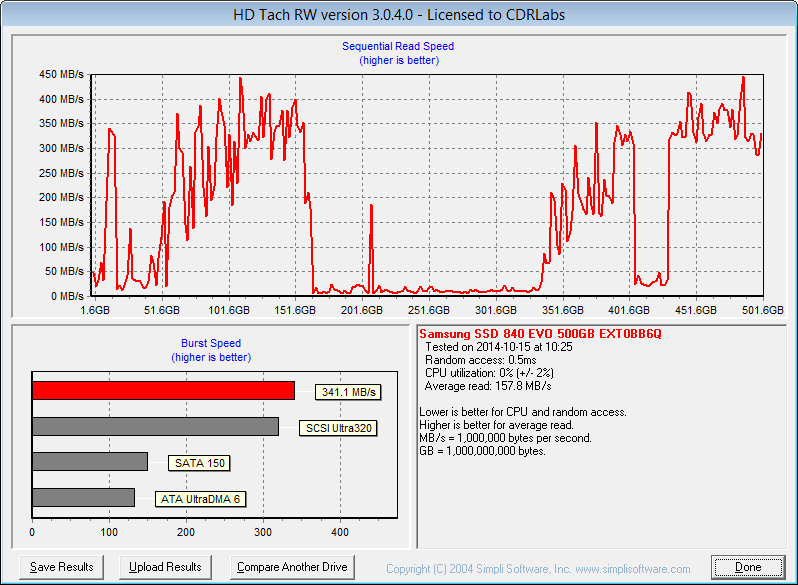The image size is (798, 585).
Task: Open the www.simplisoftware.com link
Action: coord(632,569)
